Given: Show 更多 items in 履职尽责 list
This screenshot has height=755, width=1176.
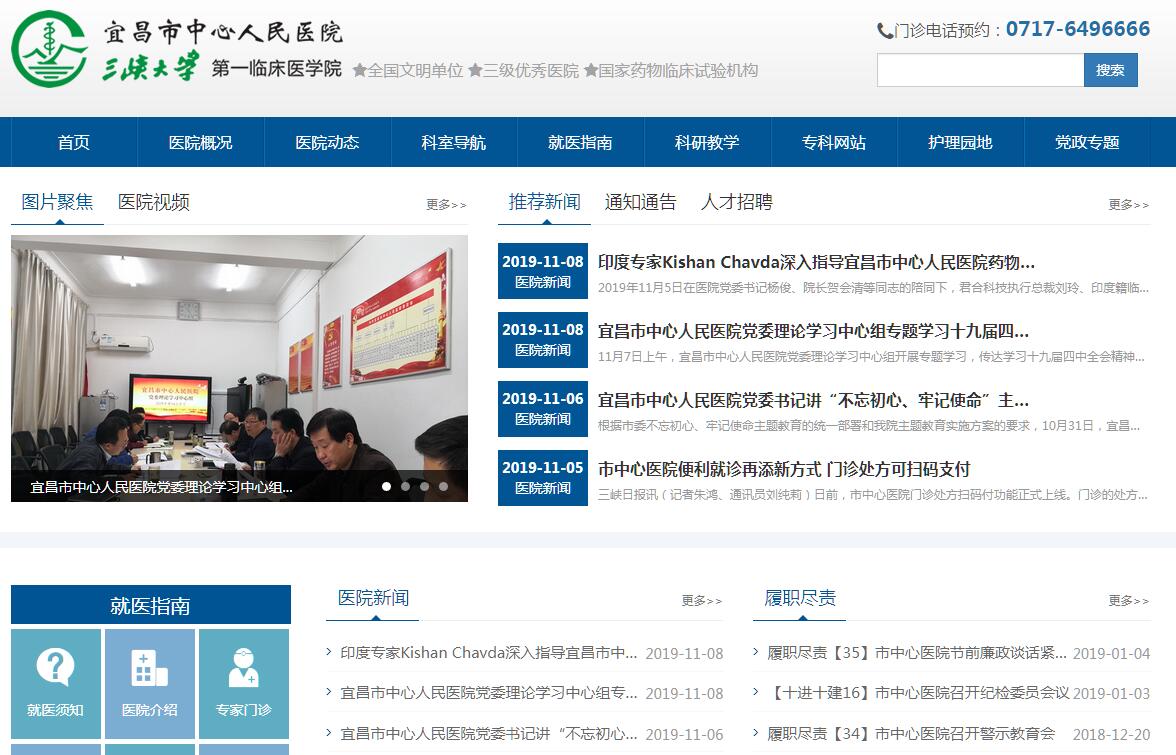Looking at the screenshot, I should click(1128, 601).
